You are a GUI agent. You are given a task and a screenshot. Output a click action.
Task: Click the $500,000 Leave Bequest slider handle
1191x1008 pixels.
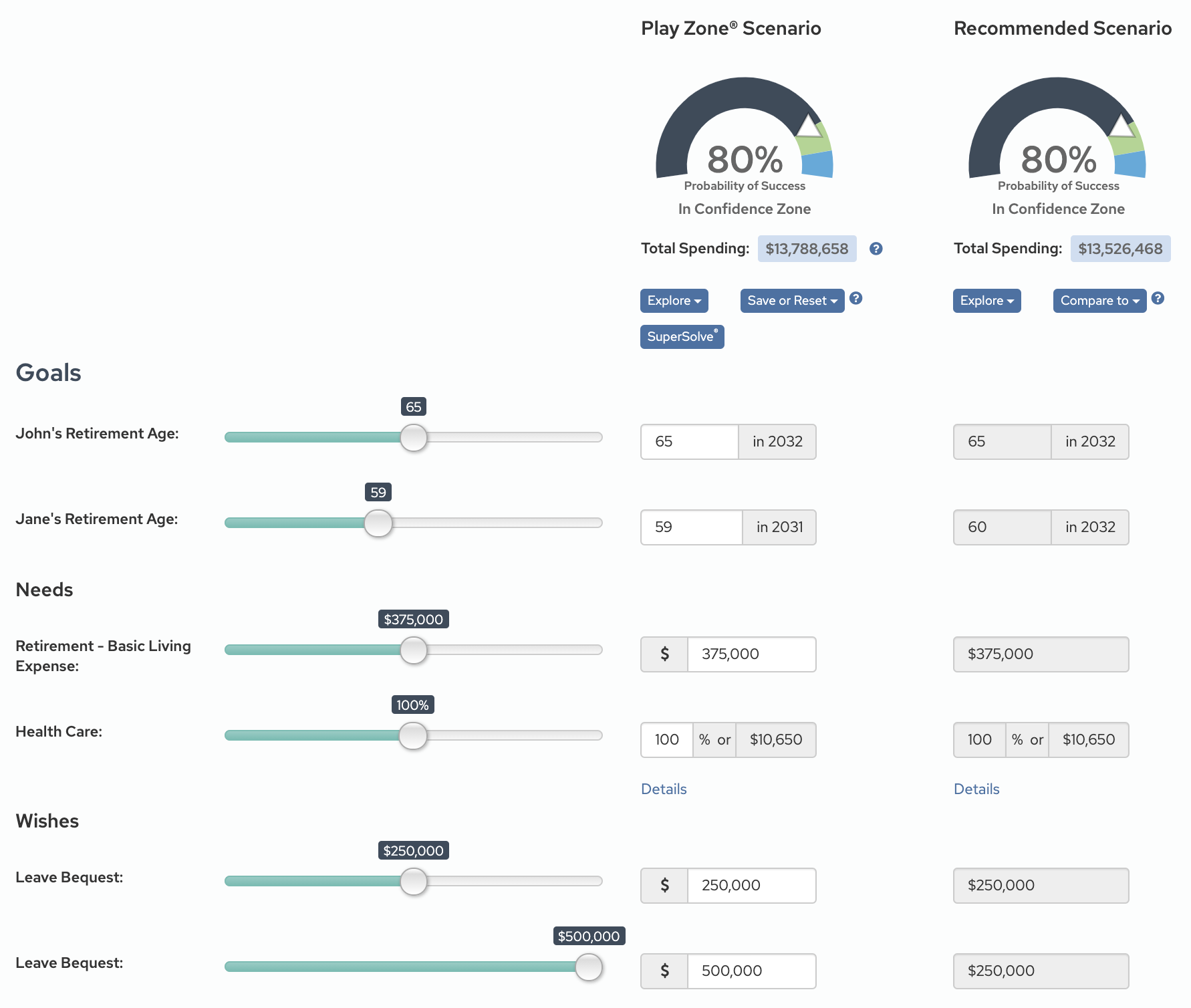click(589, 967)
